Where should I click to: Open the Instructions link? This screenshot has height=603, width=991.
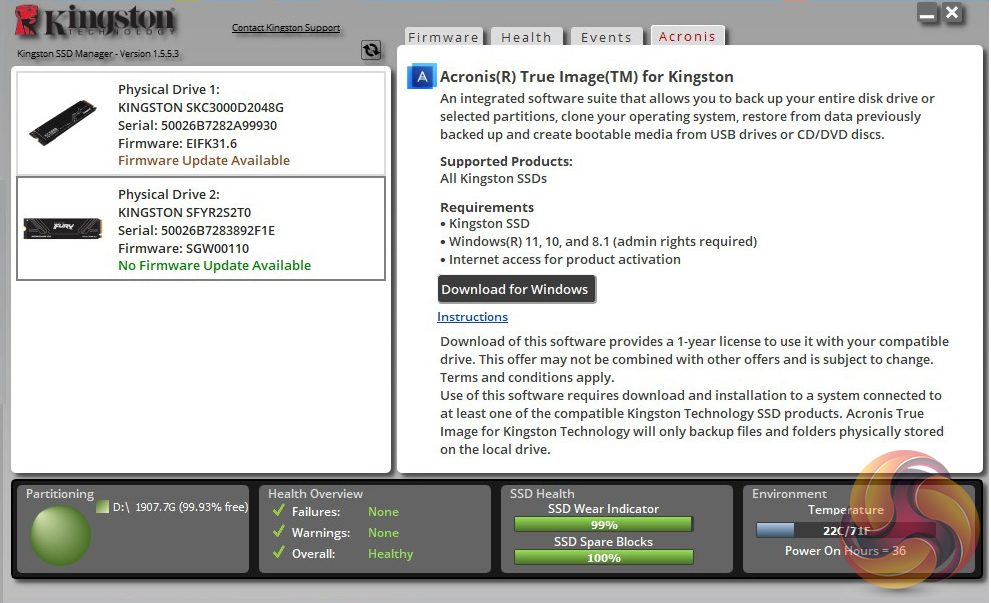click(x=472, y=317)
